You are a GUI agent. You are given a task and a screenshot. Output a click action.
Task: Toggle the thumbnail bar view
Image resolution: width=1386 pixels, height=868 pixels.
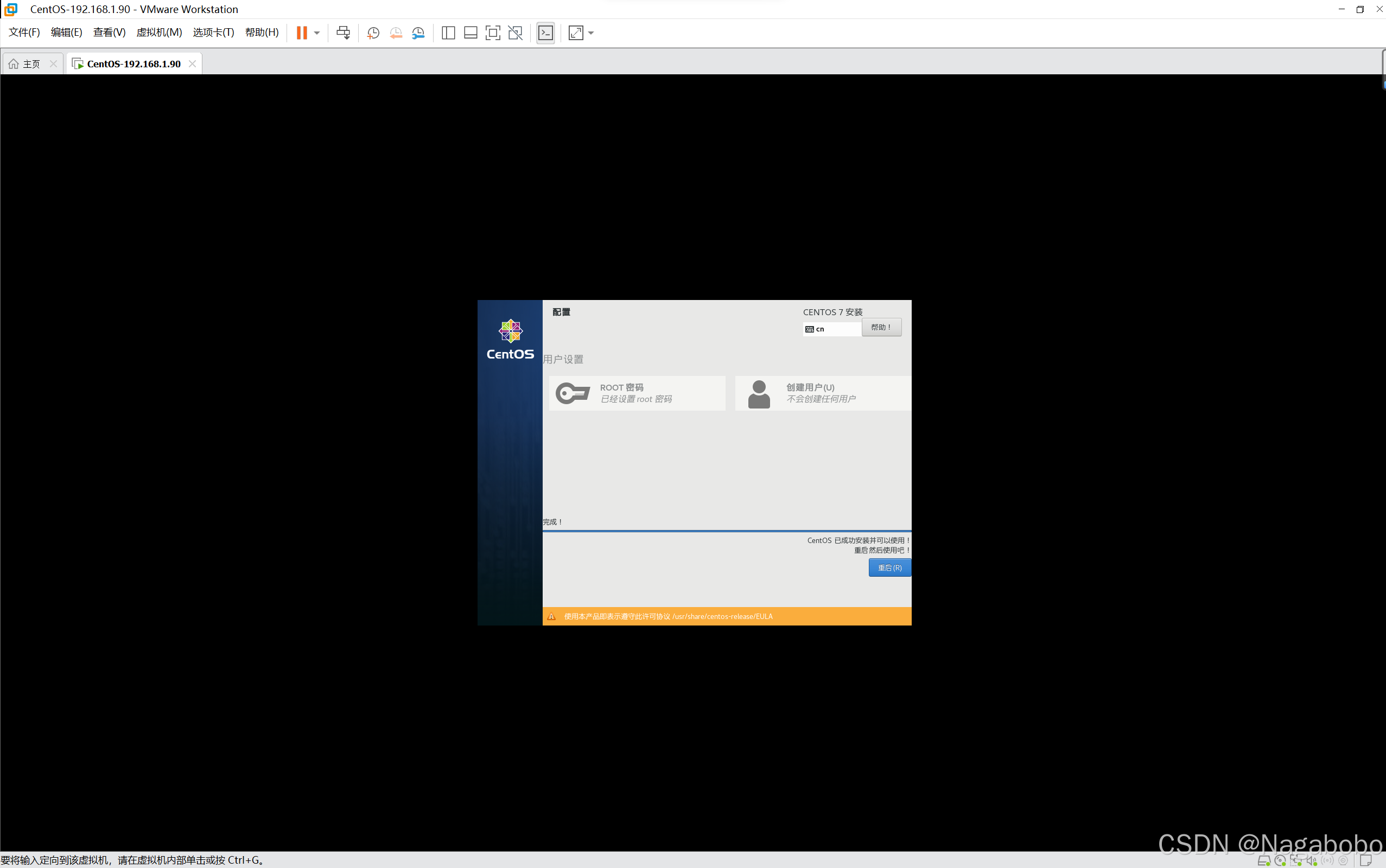coord(471,33)
